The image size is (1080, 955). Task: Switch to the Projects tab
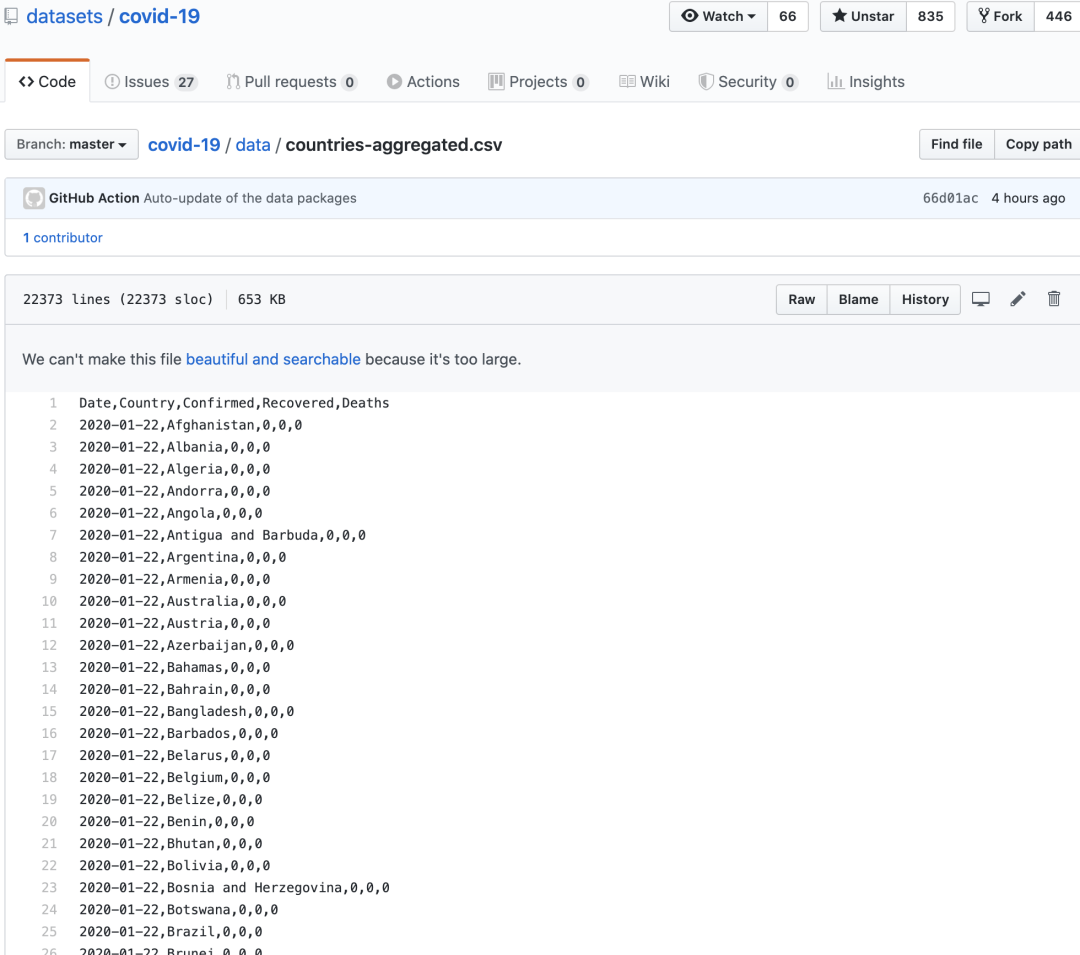tap(539, 82)
